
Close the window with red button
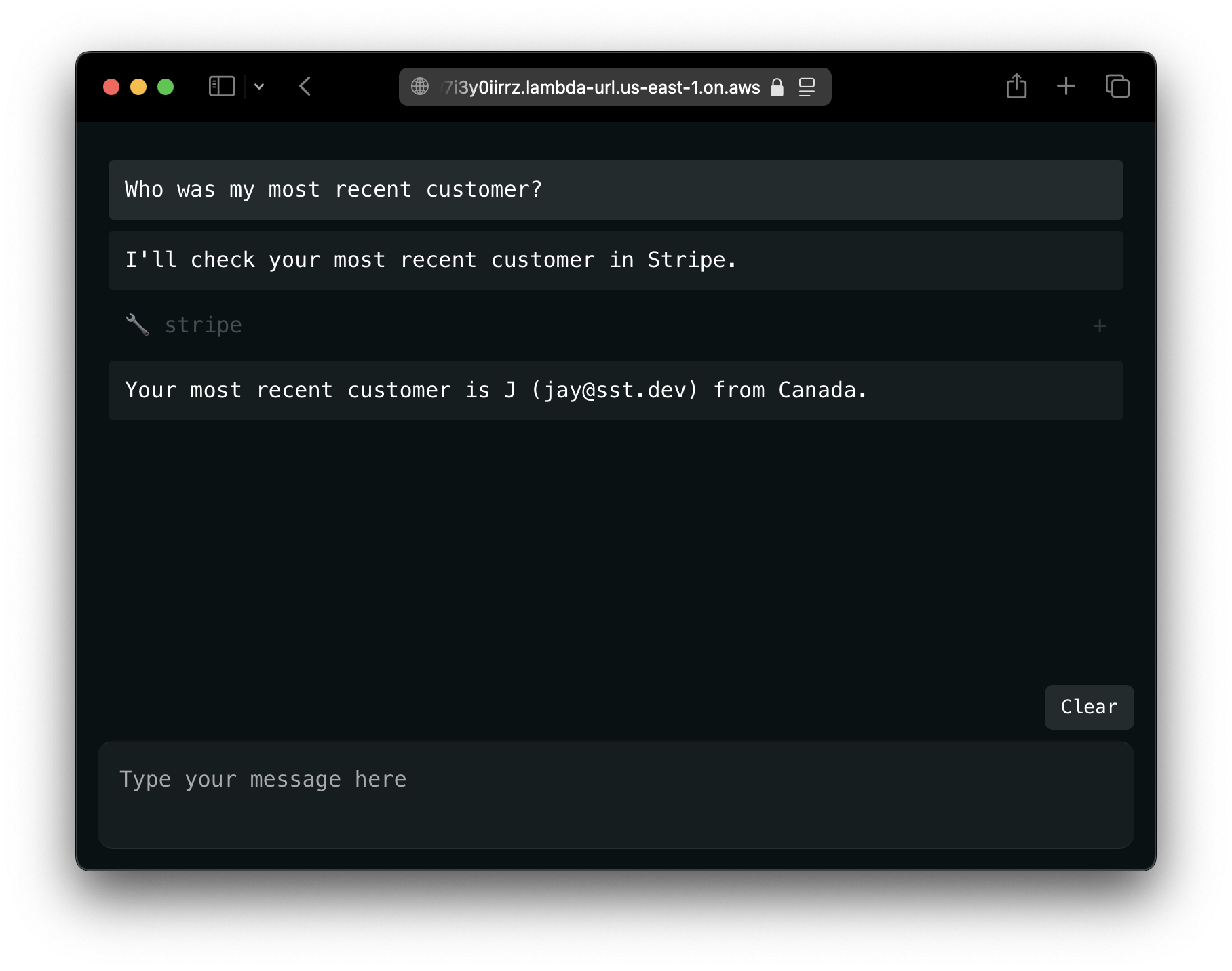tap(111, 87)
